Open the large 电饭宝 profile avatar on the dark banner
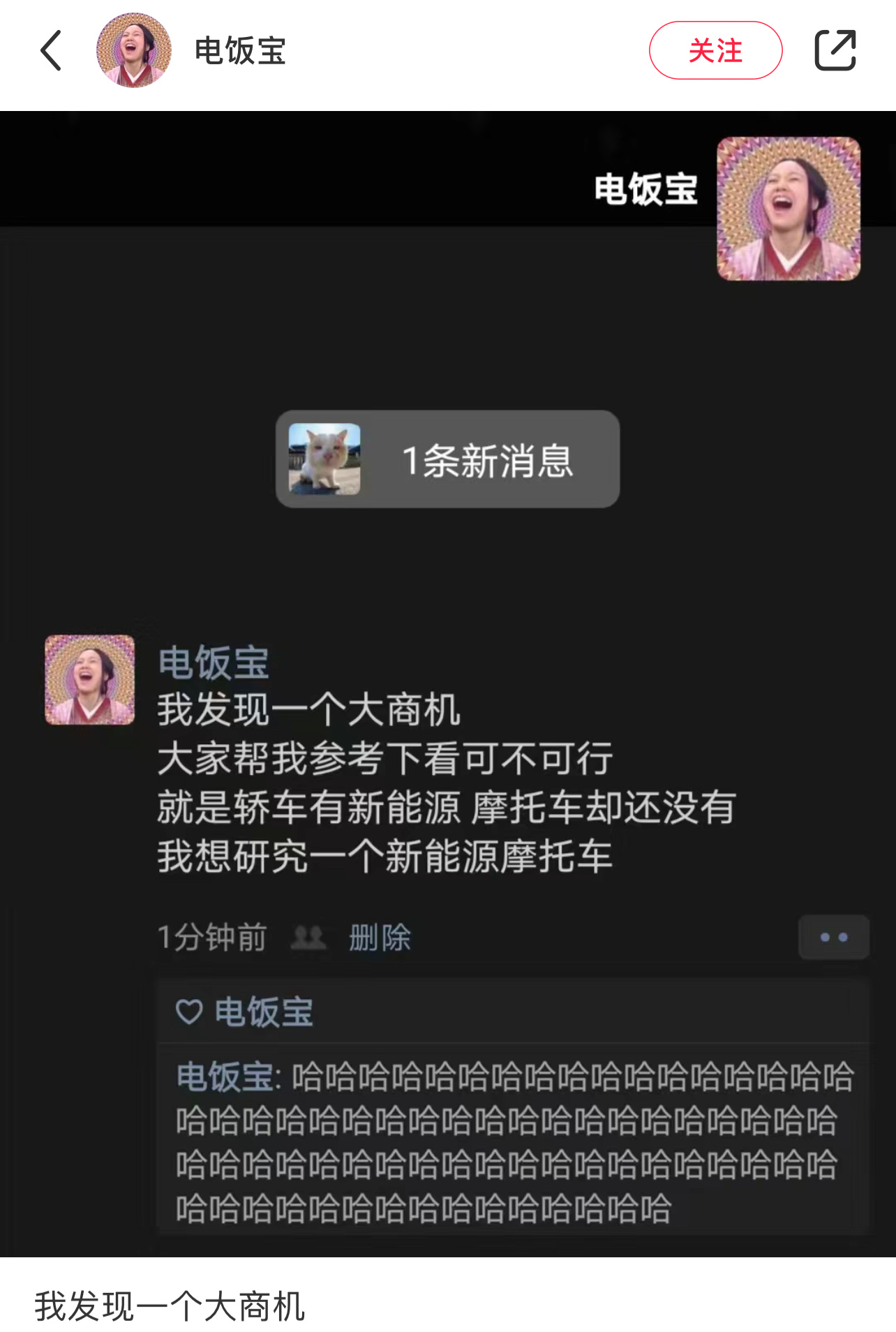 (x=789, y=209)
